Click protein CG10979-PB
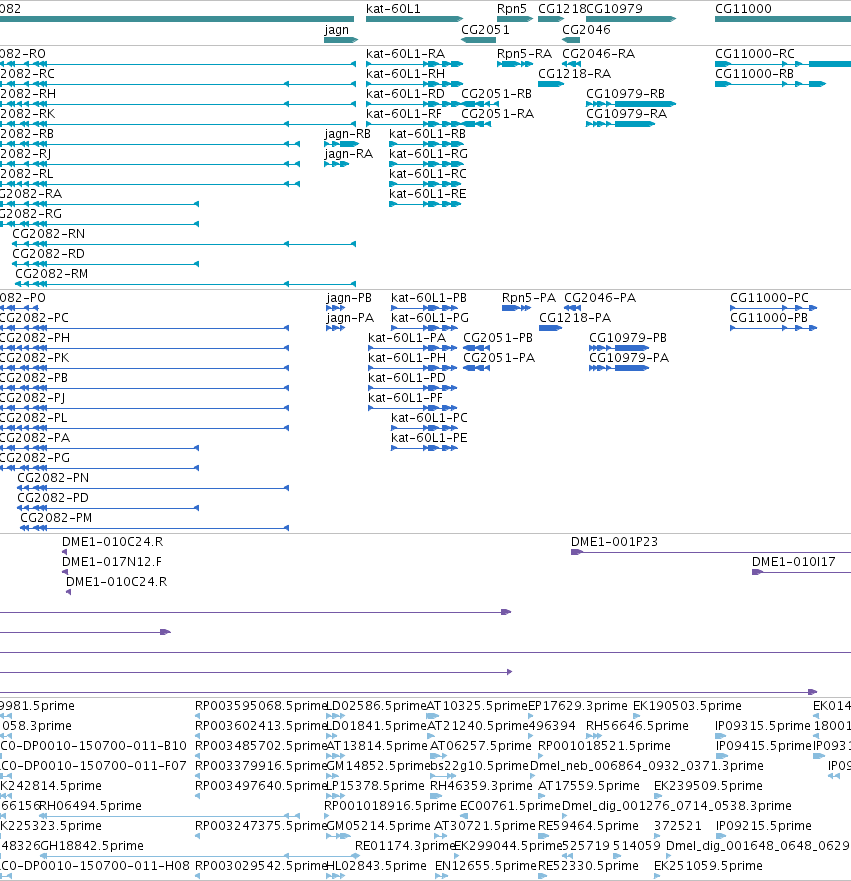 [x=619, y=348]
